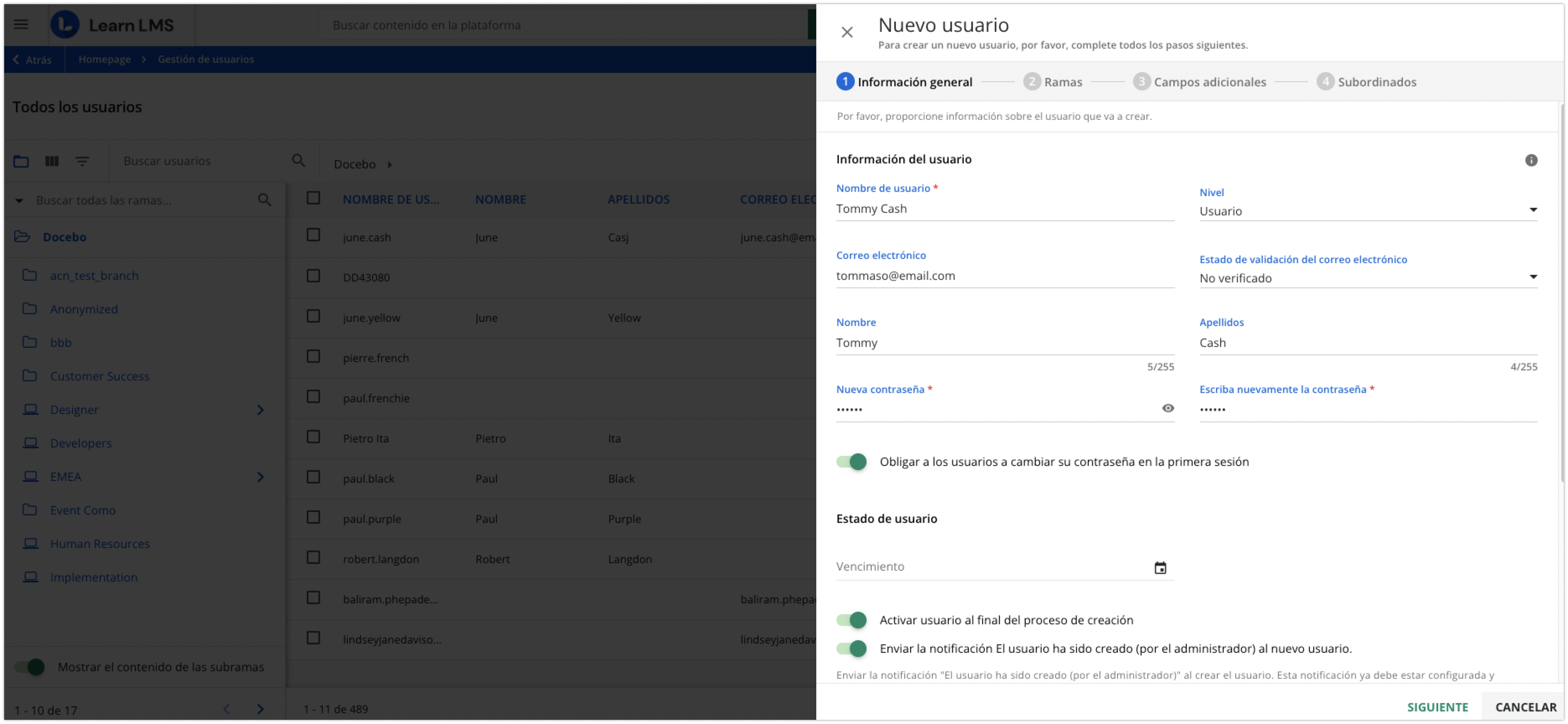Toggle Enviar la notificación to new user
Image resolution: width=1568 pixels, height=724 pixels.
pos(851,649)
